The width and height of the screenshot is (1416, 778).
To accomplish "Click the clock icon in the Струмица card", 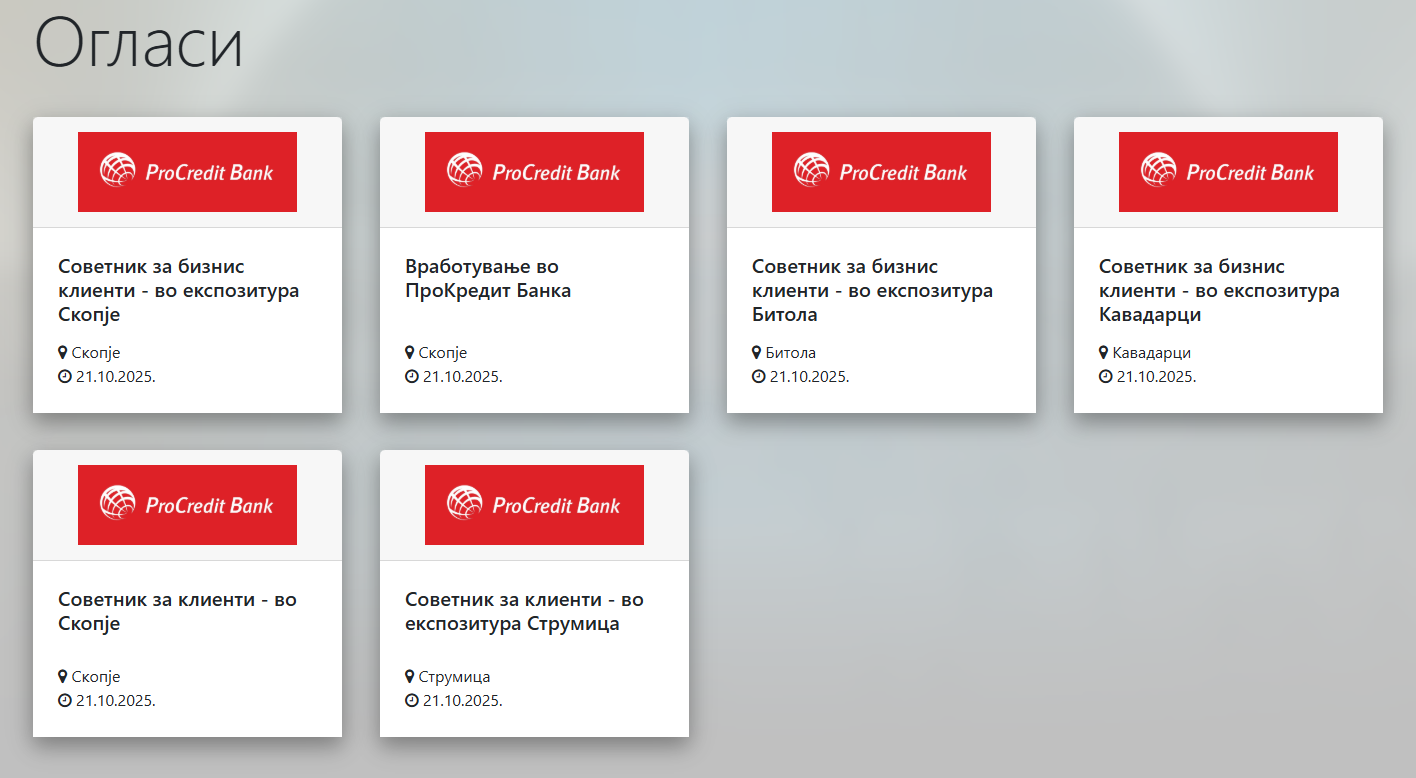I will tap(410, 701).
